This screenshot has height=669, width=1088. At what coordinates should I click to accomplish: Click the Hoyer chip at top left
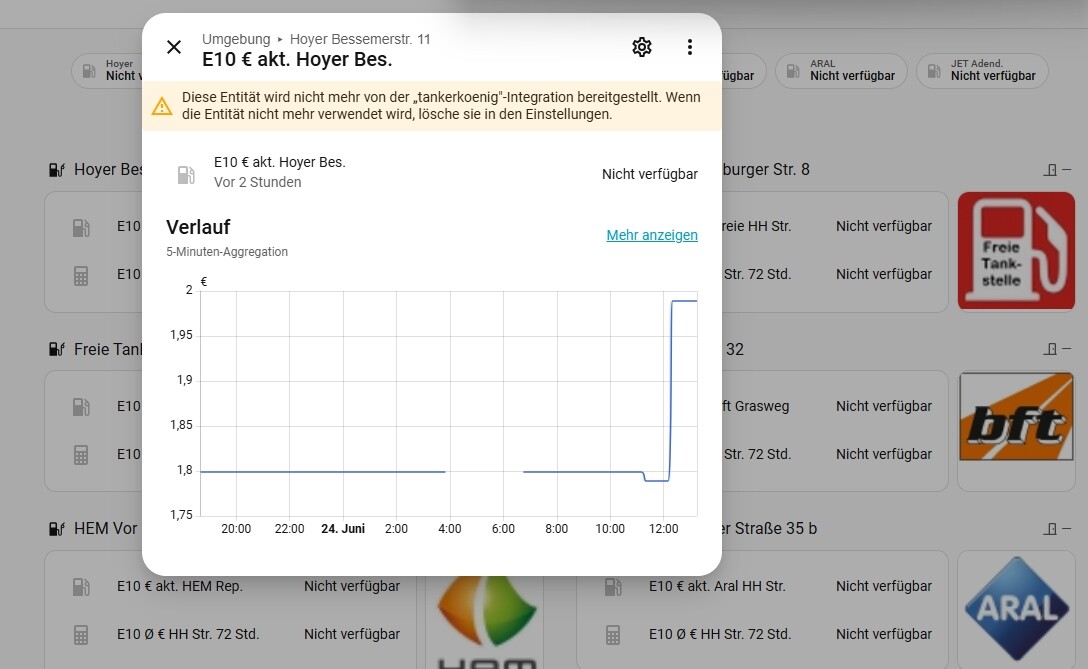point(108,71)
